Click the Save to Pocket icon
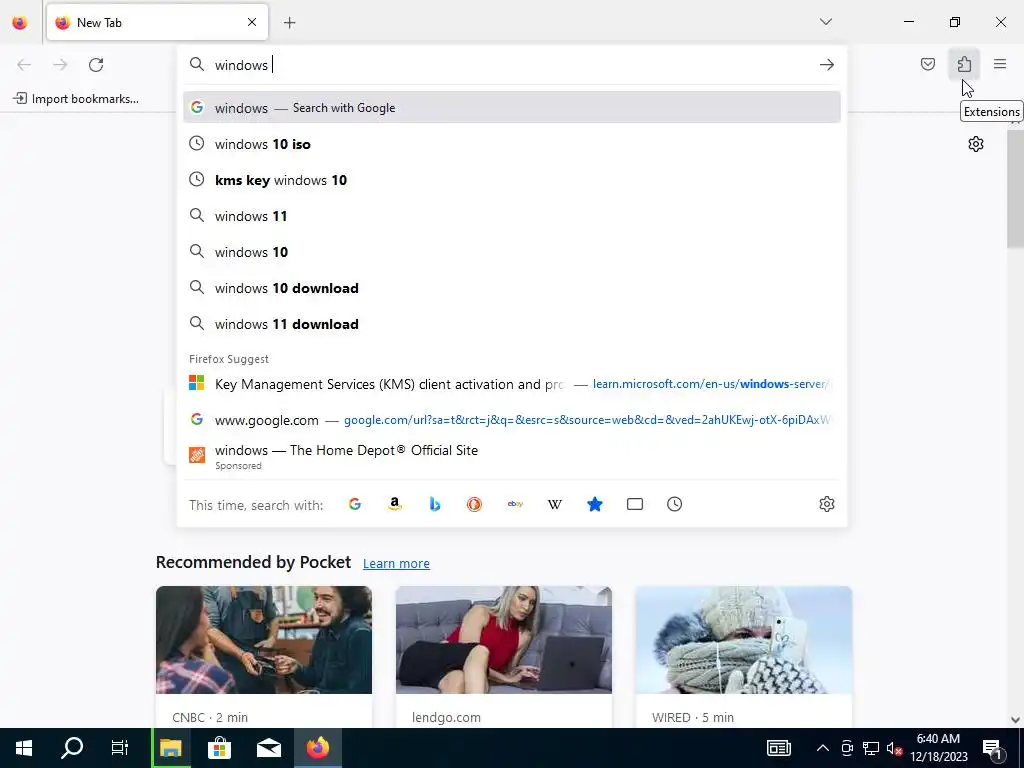Viewport: 1024px width, 768px height. coord(927,64)
